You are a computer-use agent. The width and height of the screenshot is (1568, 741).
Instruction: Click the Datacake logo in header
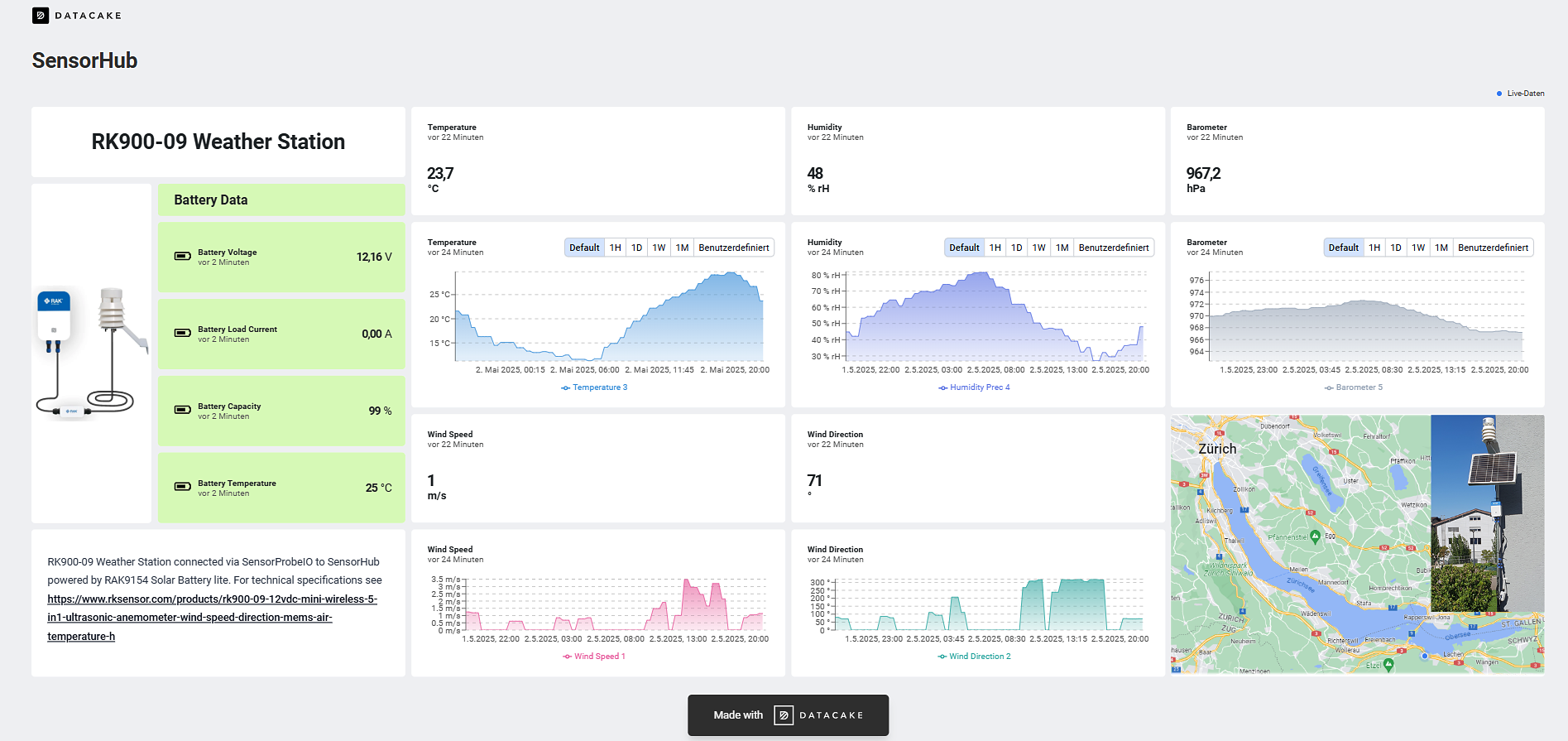41,16
